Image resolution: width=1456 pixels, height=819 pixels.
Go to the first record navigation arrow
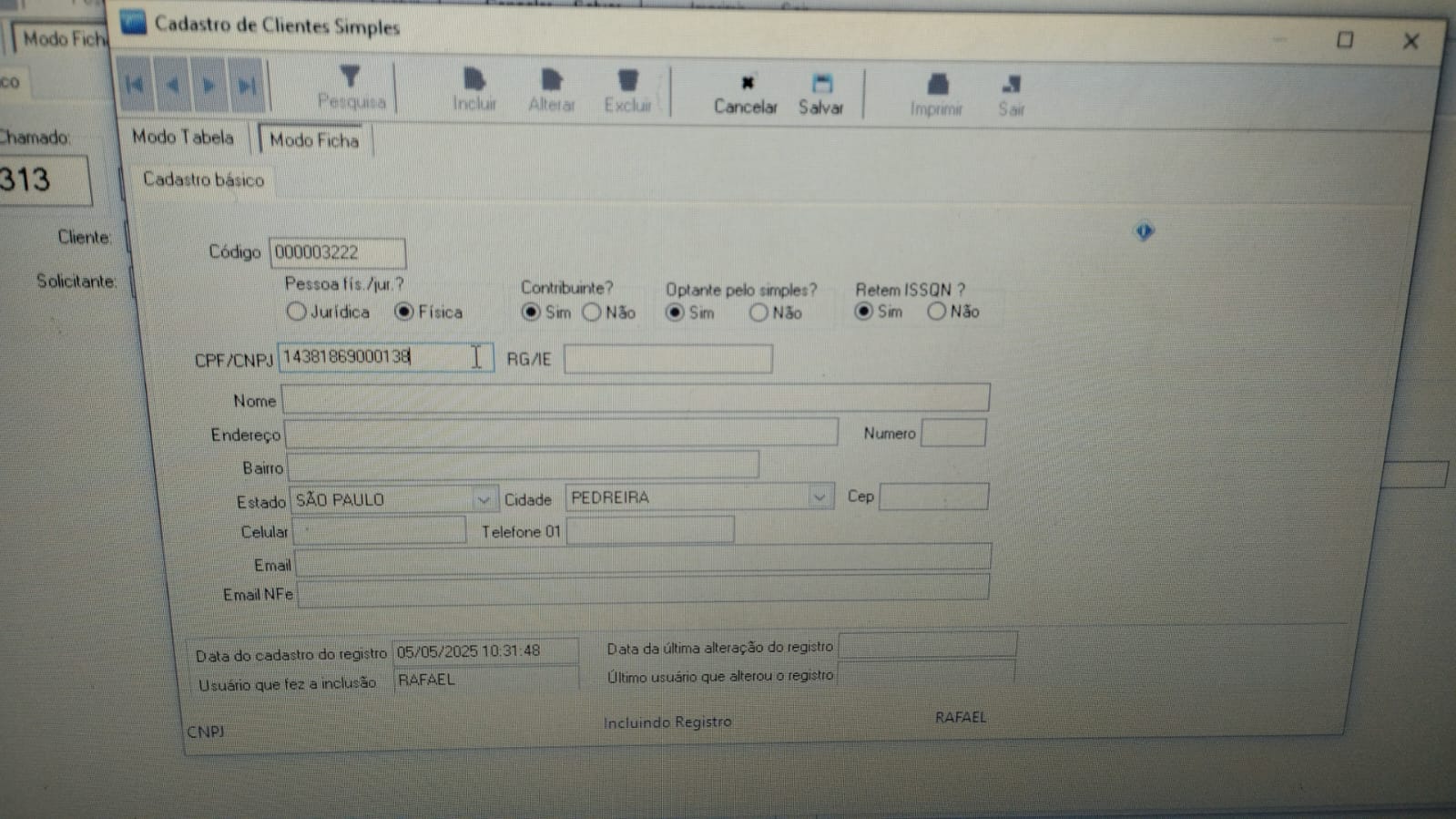(135, 86)
